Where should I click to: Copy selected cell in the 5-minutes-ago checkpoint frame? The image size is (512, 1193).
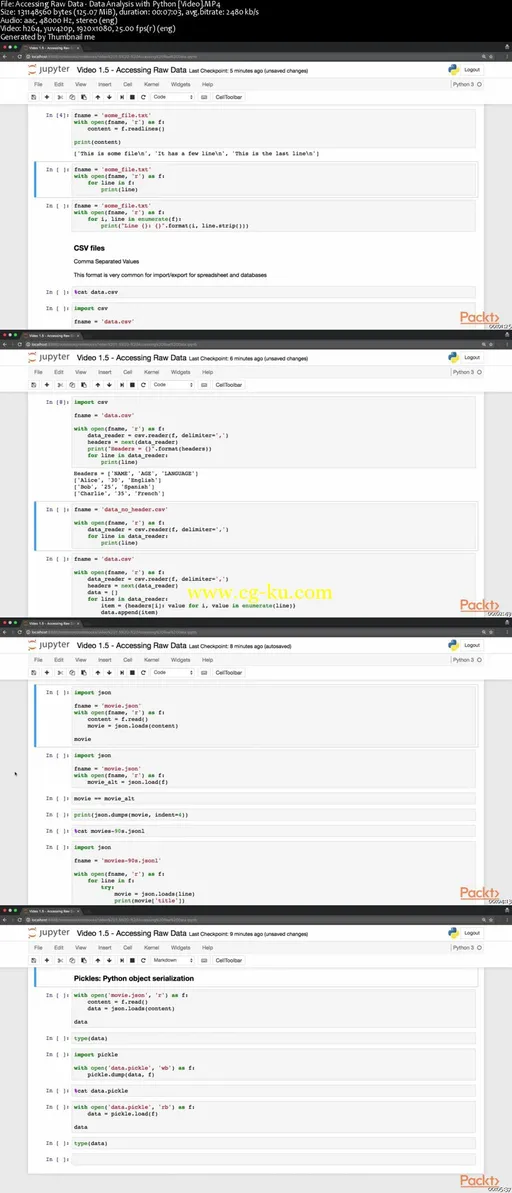[x=72, y=97]
